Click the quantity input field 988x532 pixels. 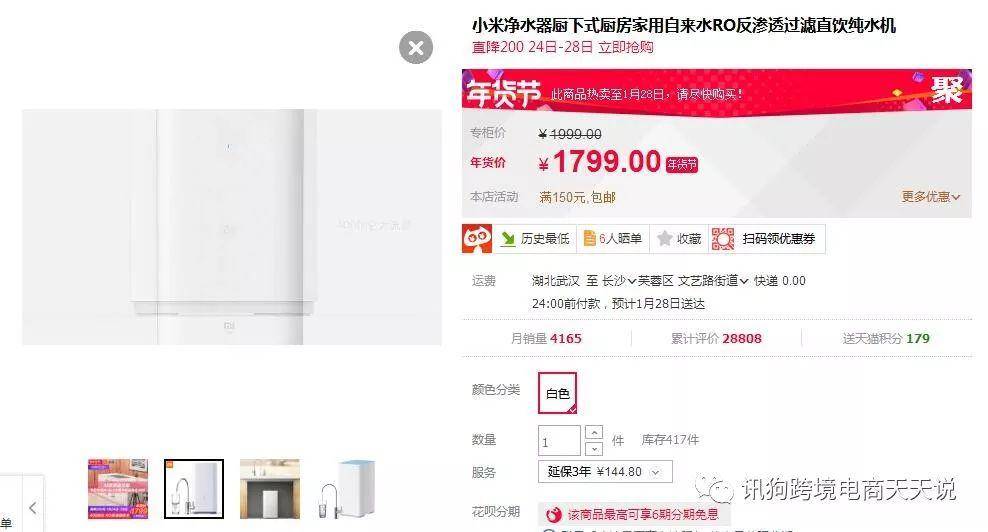[x=559, y=441]
